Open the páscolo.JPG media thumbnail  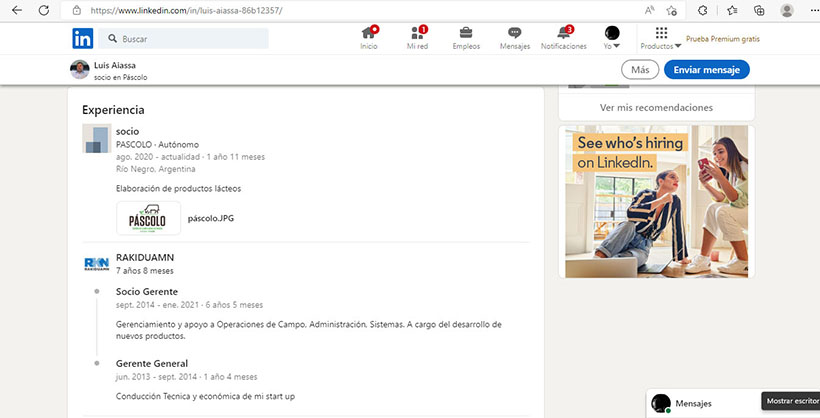[148, 218]
